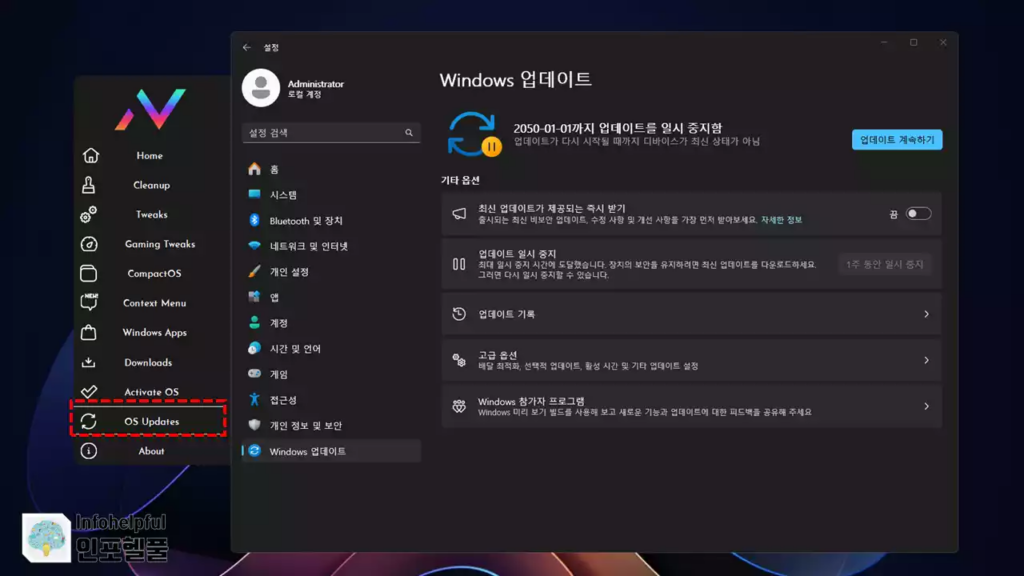Click the Home house icon in tweak tool

tap(90, 155)
